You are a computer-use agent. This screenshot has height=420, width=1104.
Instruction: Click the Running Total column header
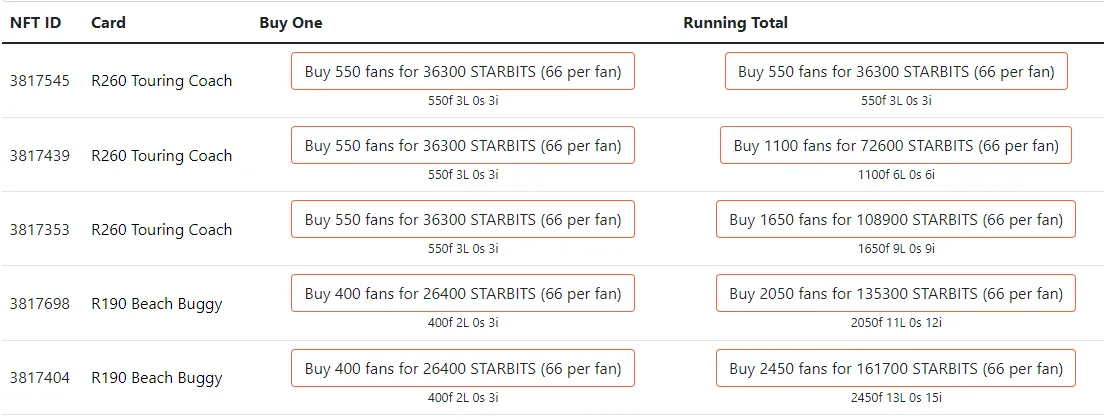[x=735, y=23]
